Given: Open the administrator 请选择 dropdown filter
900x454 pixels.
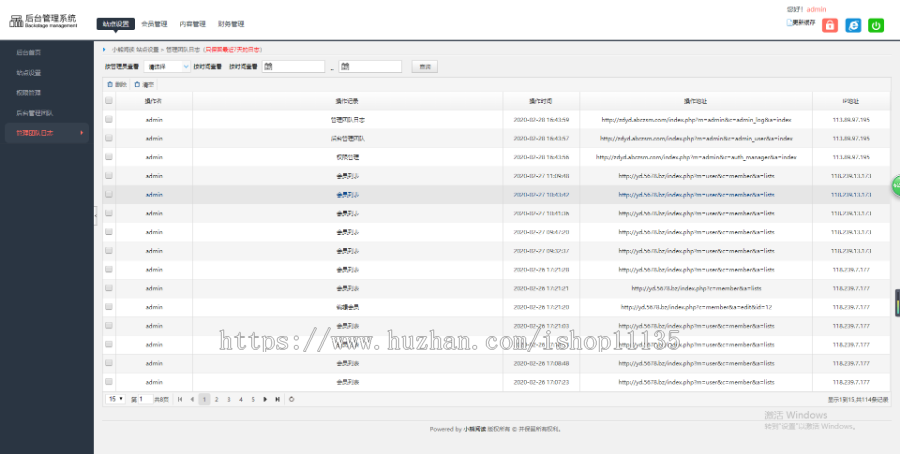Looking at the screenshot, I should (168, 67).
